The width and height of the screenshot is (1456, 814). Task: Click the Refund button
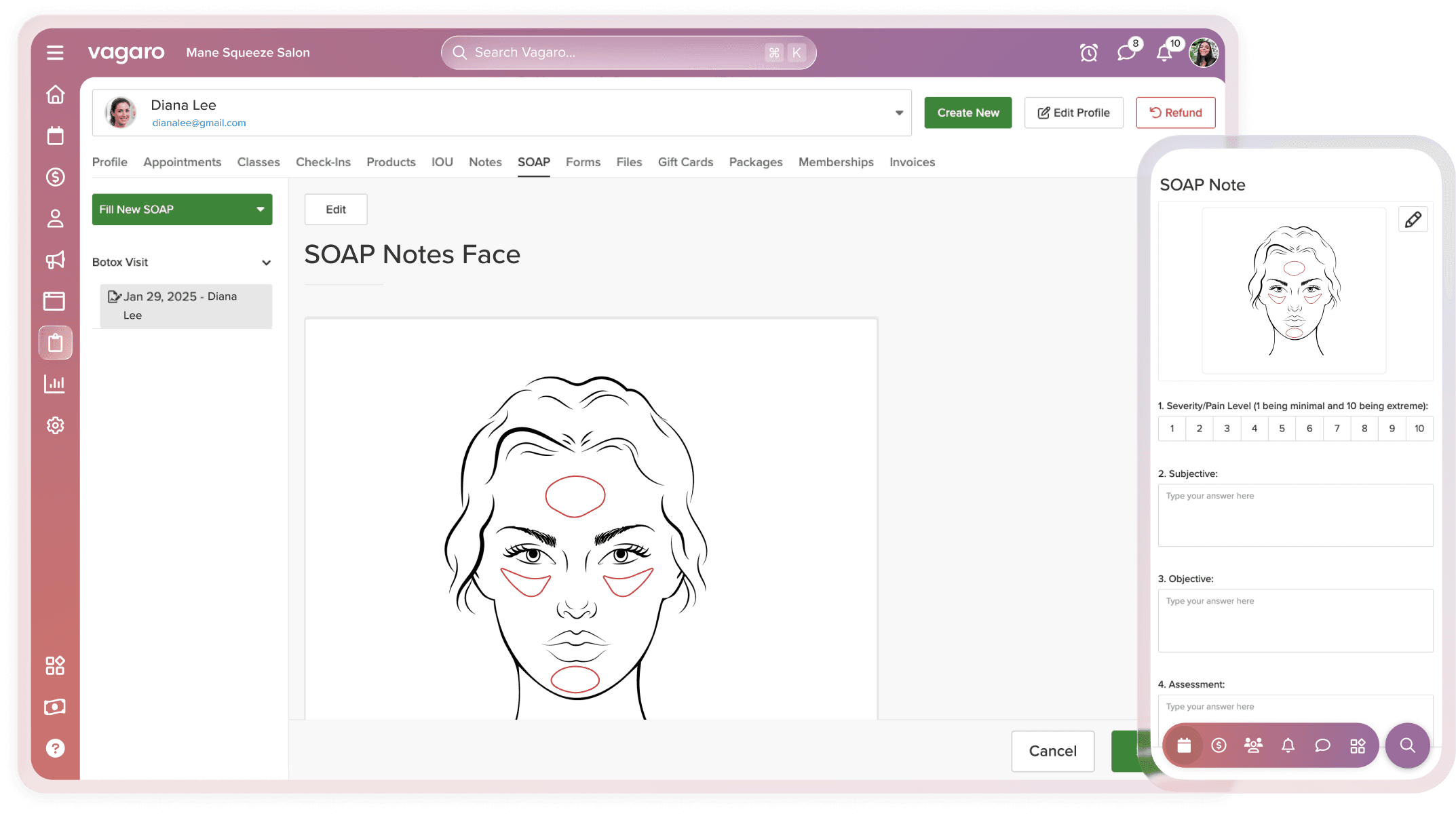coord(1175,113)
